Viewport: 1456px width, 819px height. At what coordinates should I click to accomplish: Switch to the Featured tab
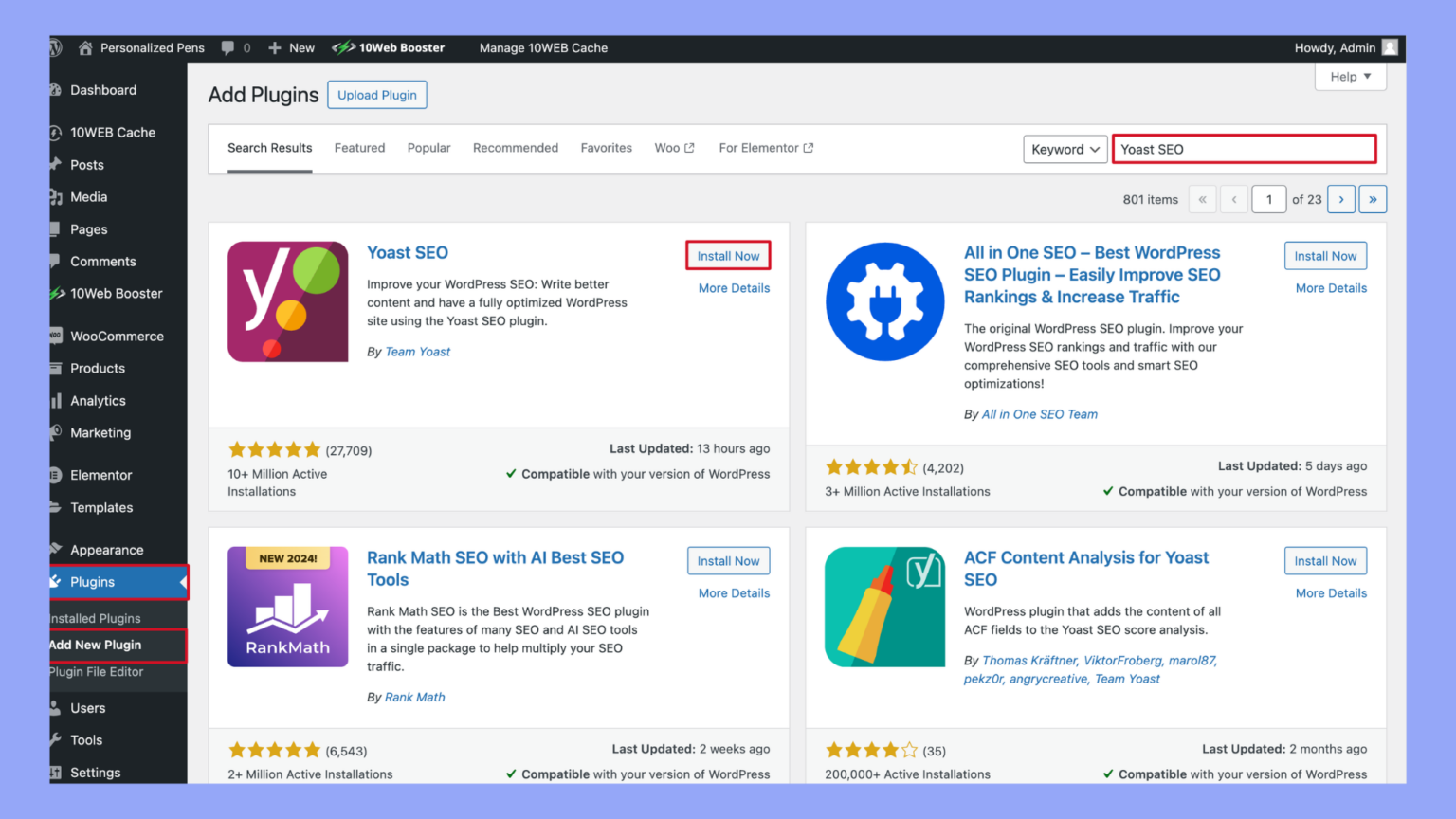tap(359, 148)
